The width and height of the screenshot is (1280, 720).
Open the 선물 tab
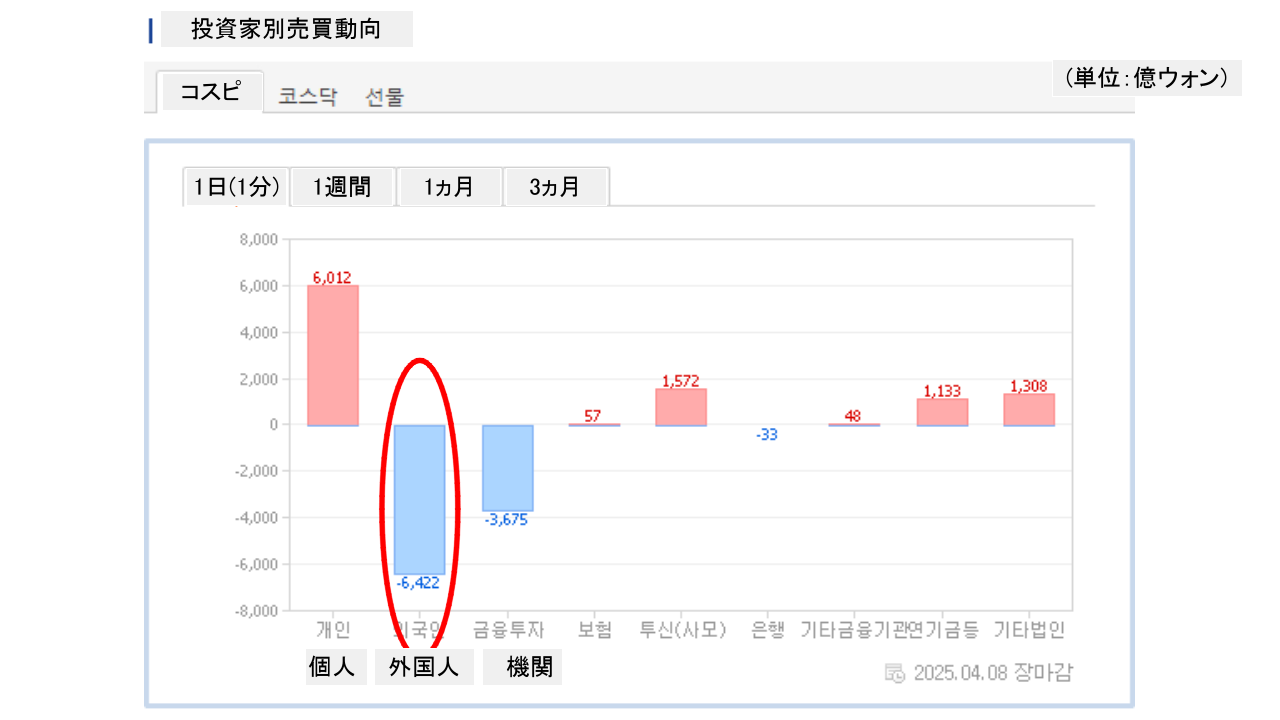tap(385, 97)
